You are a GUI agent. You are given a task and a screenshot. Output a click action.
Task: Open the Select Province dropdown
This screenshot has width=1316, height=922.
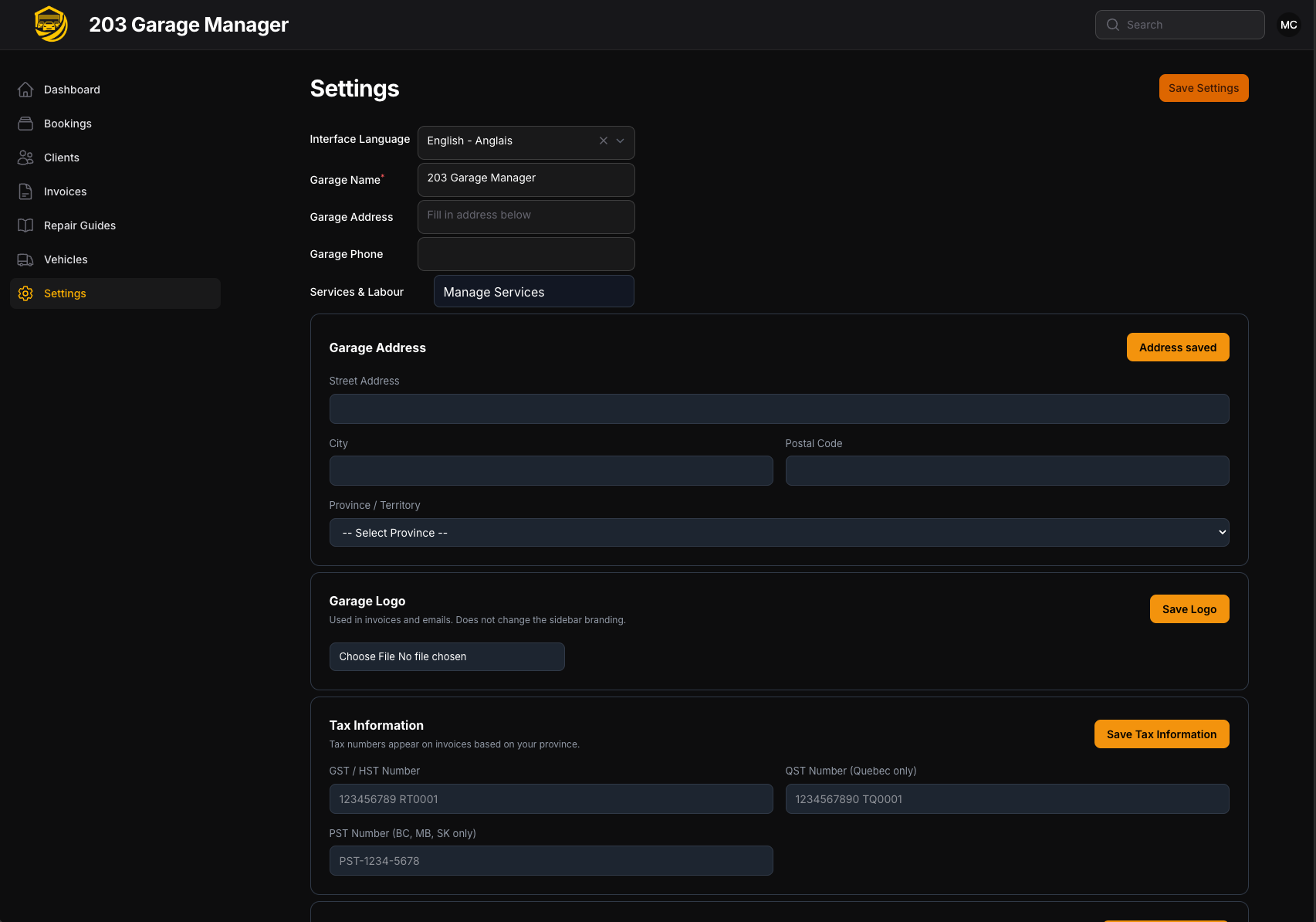click(x=779, y=533)
